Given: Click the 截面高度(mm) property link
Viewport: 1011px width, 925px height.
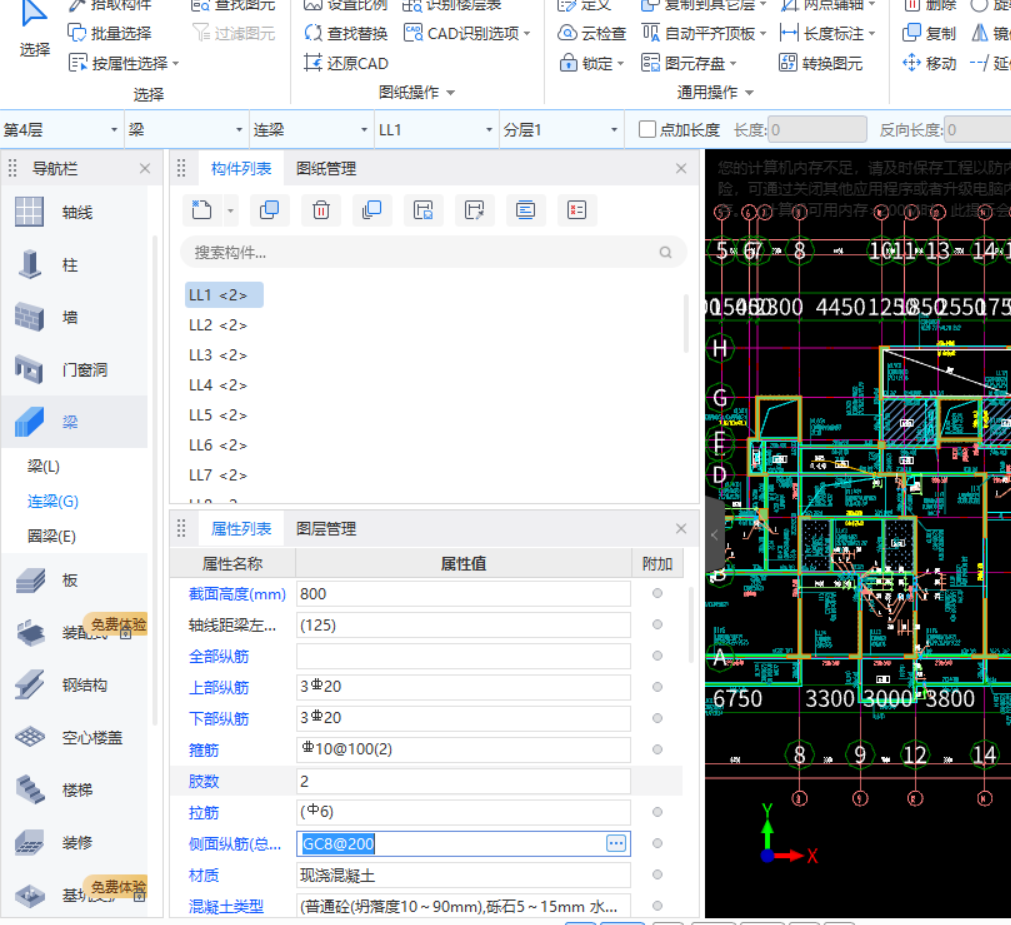Looking at the screenshot, I should 237,594.
